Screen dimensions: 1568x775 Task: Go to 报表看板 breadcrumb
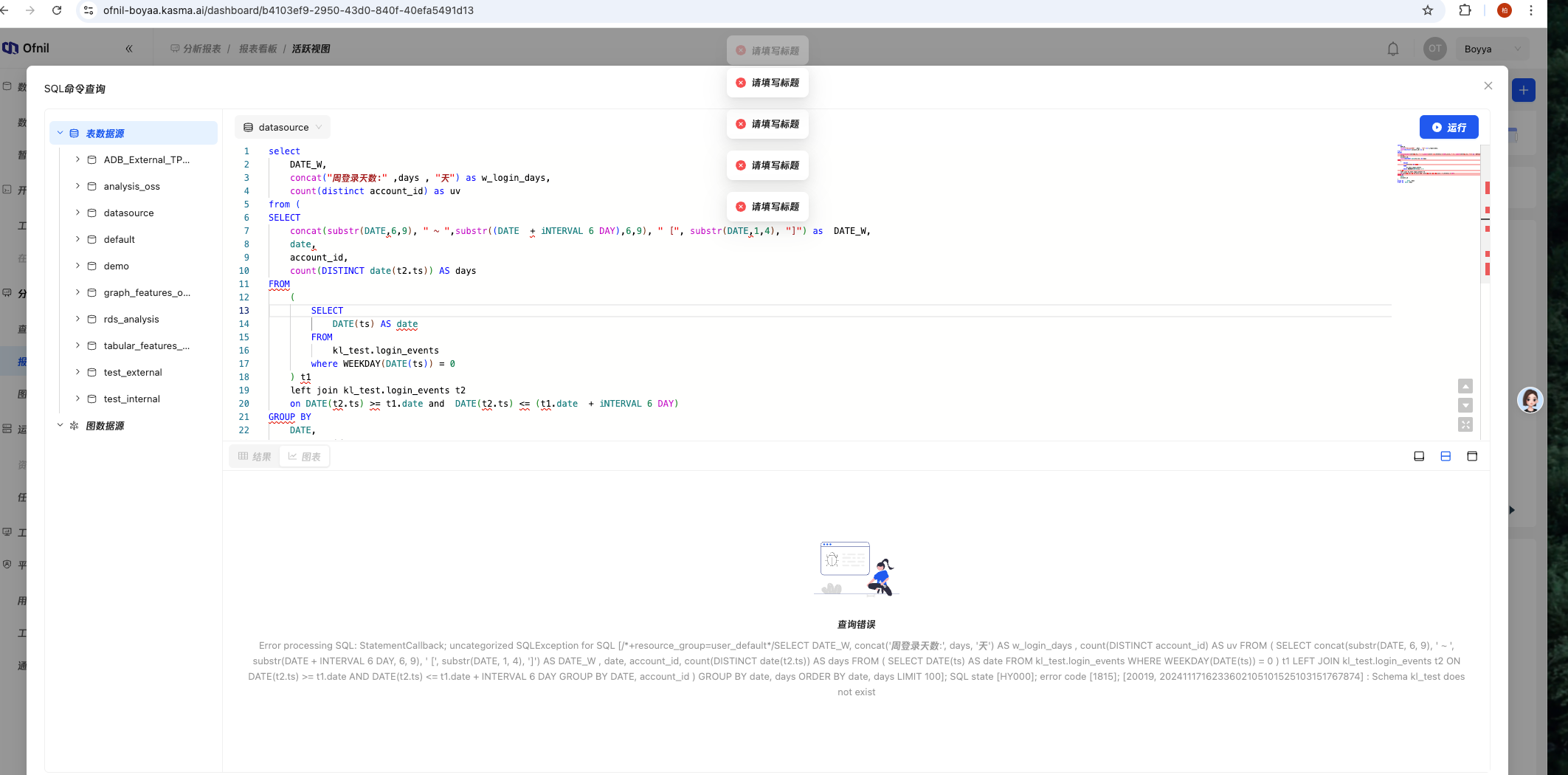click(258, 49)
